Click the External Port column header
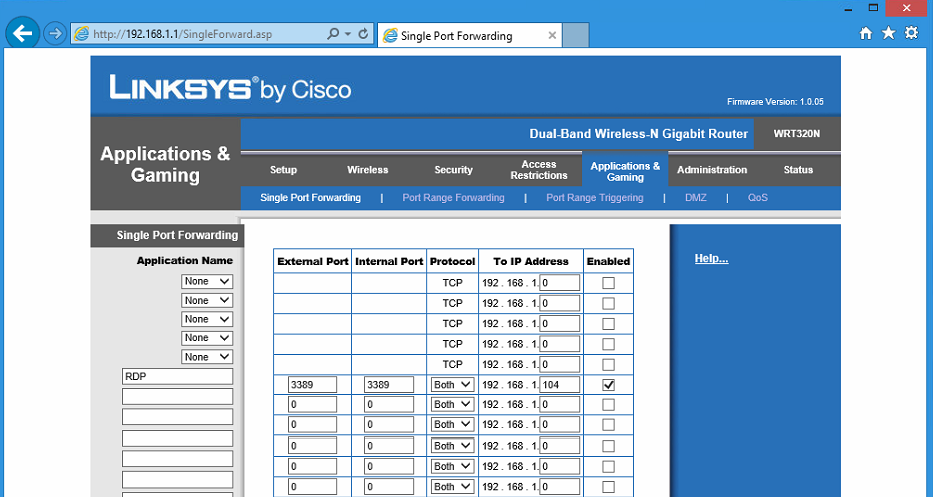 point(313,261)
